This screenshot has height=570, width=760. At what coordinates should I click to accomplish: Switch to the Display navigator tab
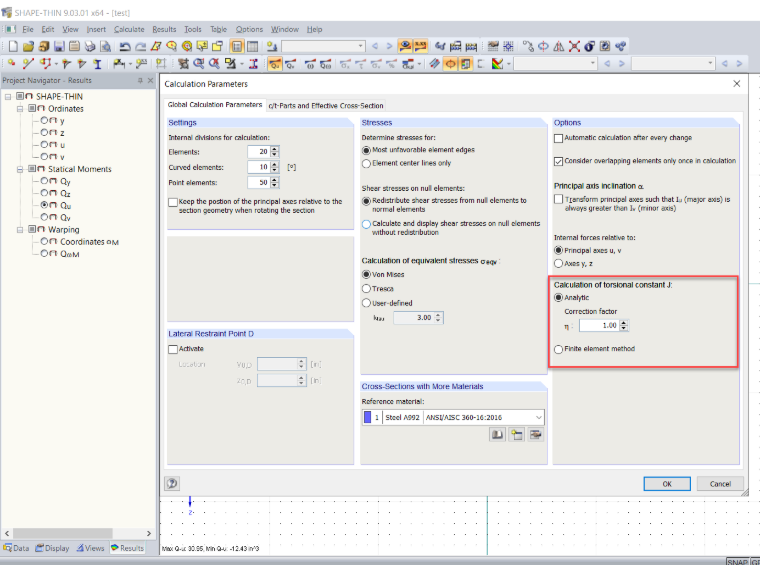coord(52,548)
